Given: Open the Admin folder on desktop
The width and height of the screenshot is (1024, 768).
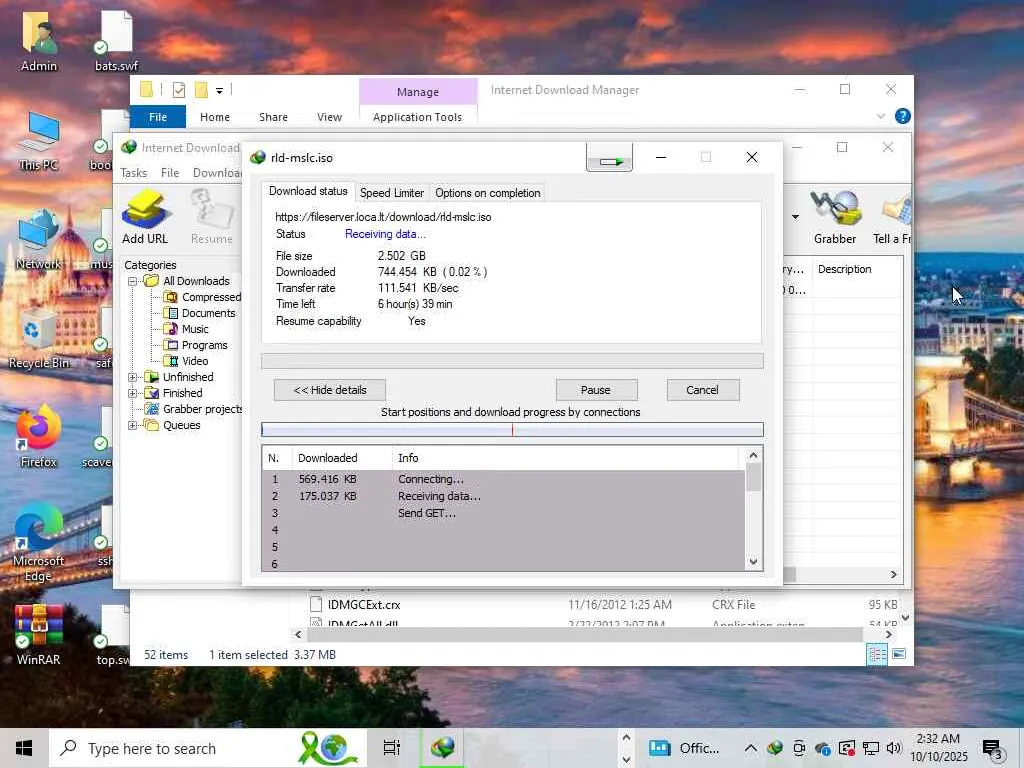Looking at the screenshot, I should click(39, 43).
